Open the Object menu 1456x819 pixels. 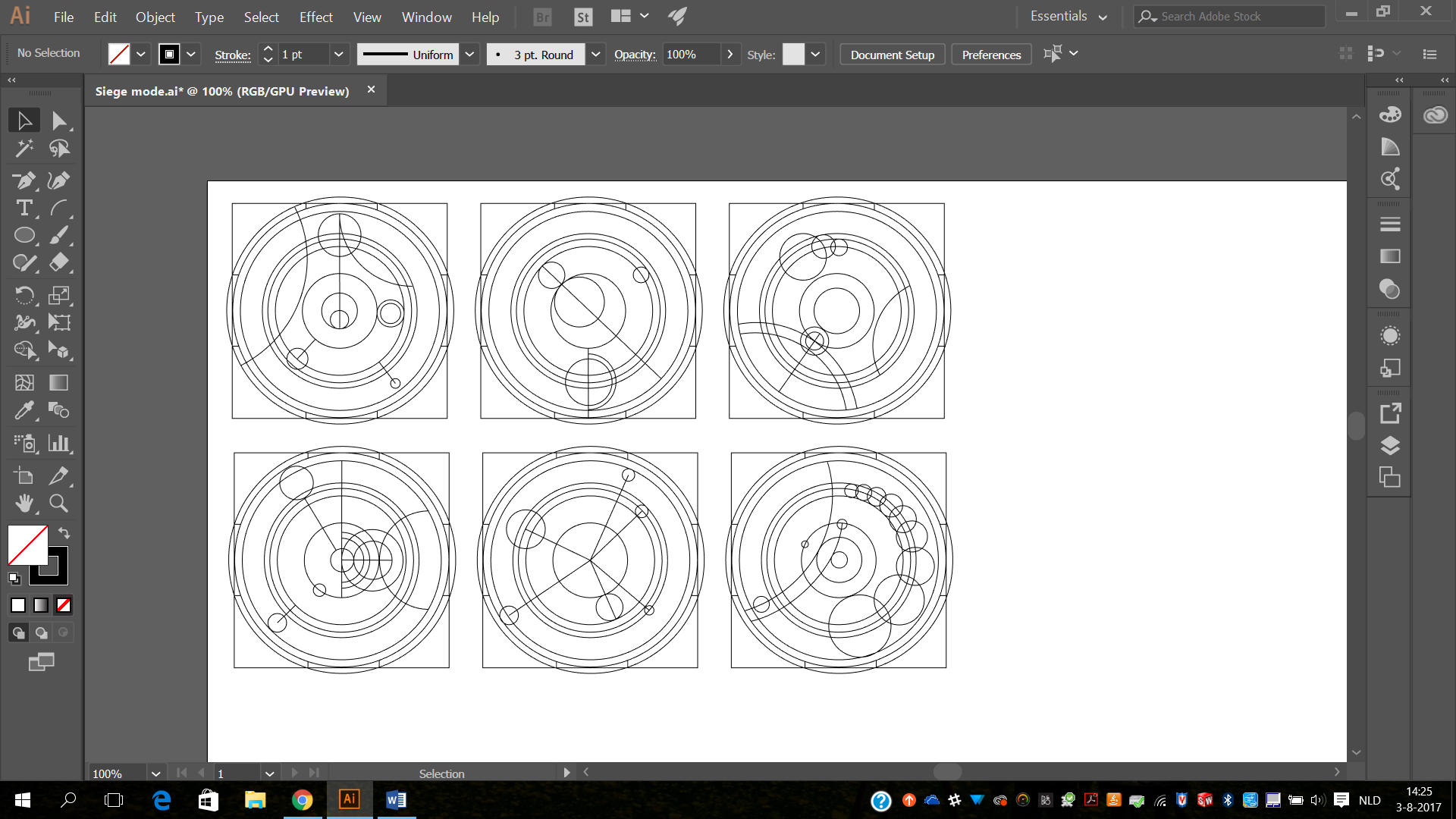coord(155,17)
